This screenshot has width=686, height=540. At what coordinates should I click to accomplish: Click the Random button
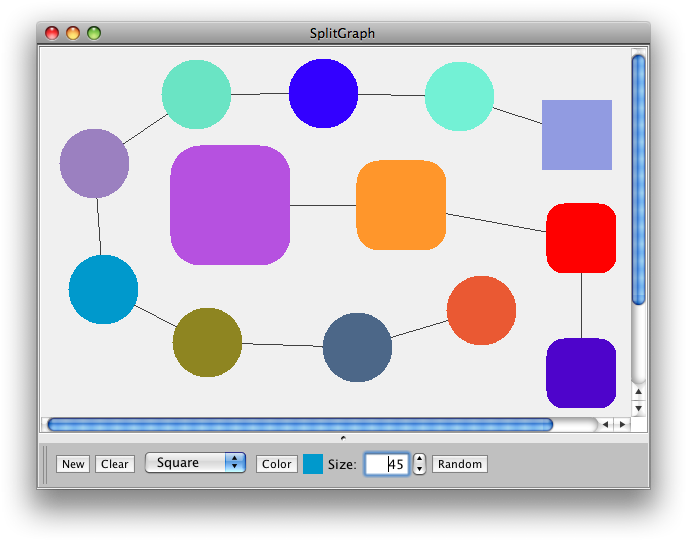click(x=460, y=464)
